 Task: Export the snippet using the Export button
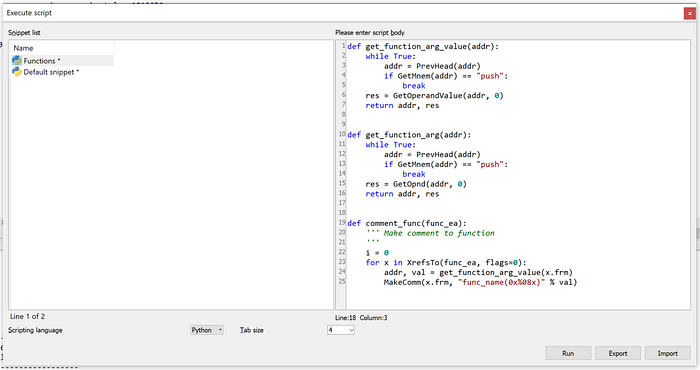pos(618,353)
